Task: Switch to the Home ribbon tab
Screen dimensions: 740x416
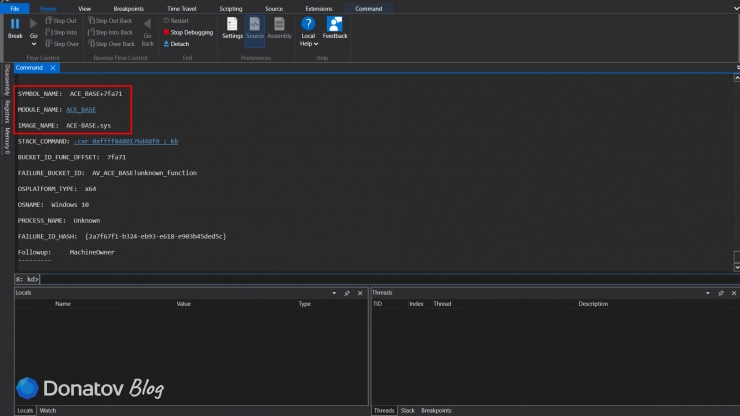Action: tap(48, 8)
